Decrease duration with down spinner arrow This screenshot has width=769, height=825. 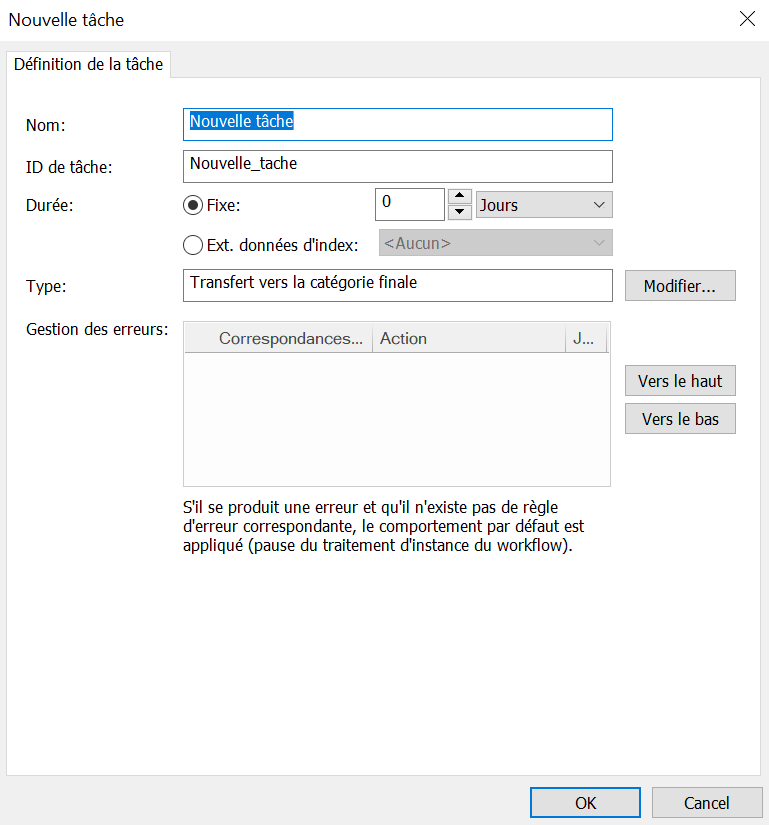[460, 212]
